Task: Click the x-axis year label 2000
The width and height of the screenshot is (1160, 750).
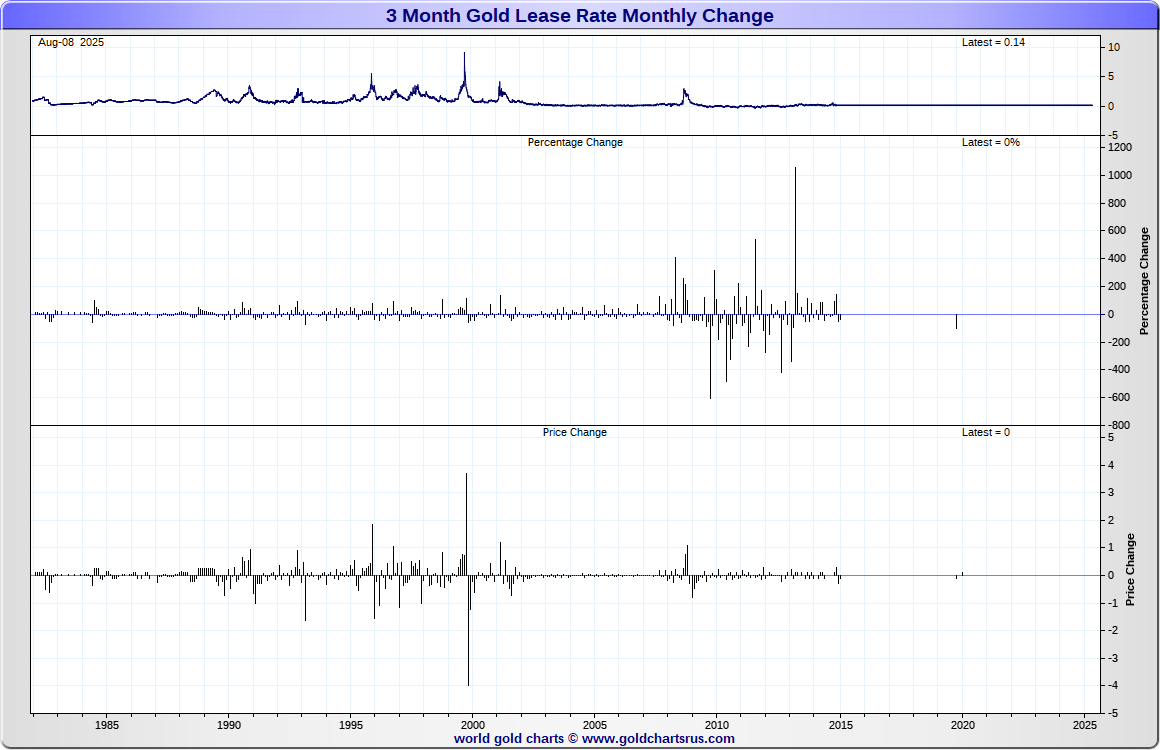Action: 473,726
